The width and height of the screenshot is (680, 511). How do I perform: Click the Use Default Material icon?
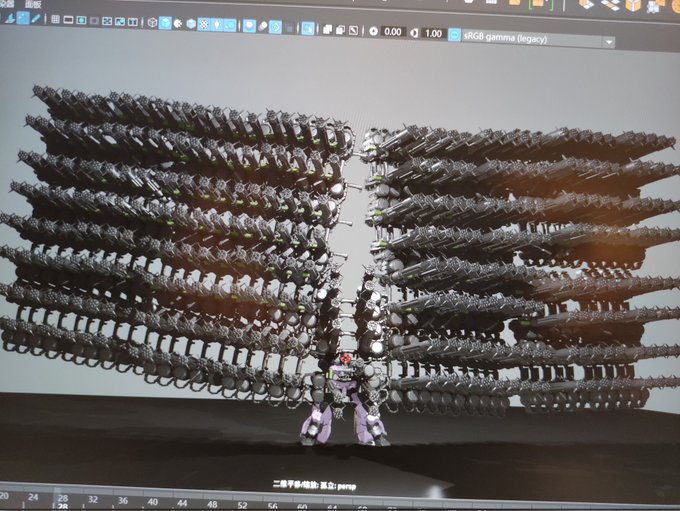coord(178,23)
